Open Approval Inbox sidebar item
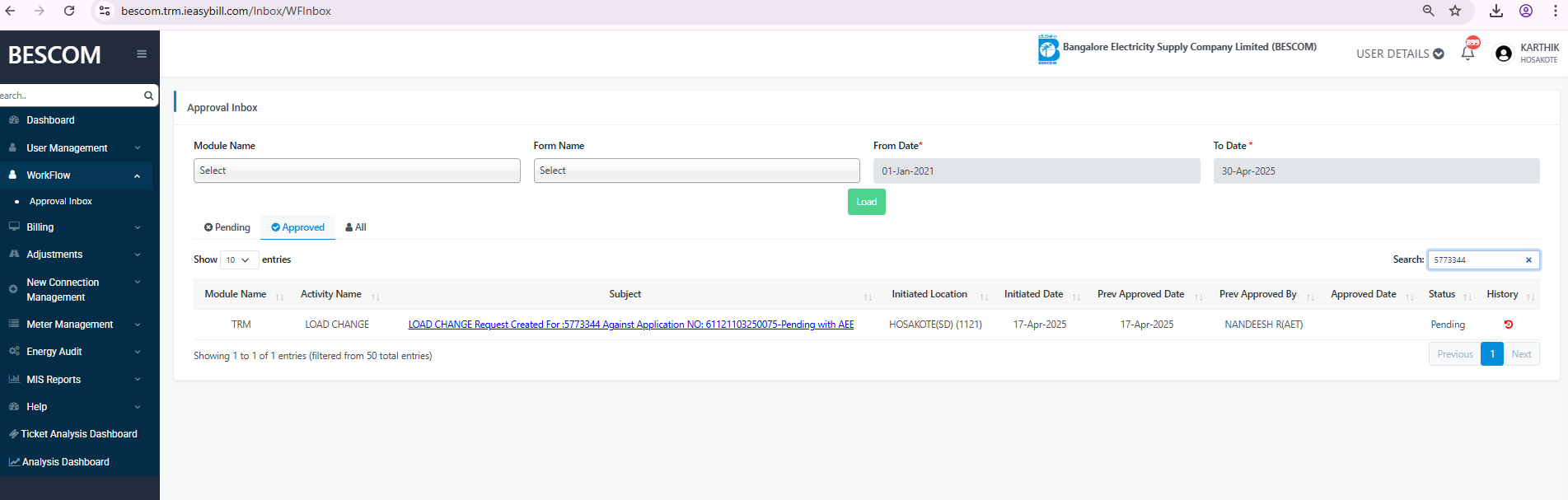Image resolution: width=1568 pixels, height=500 pixels. coord(61,201)
